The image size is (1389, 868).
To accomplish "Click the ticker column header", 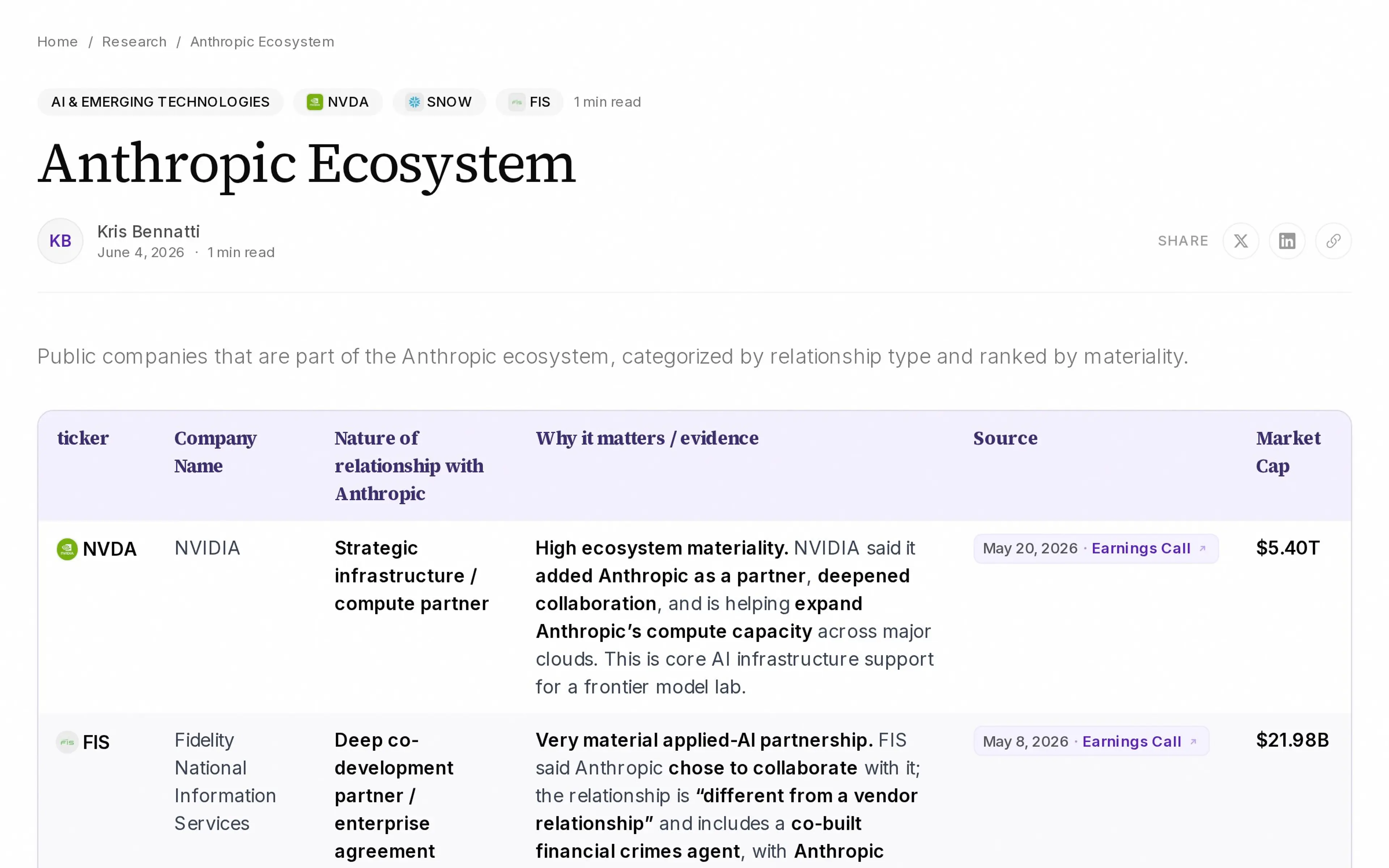I will click(83, 438).
